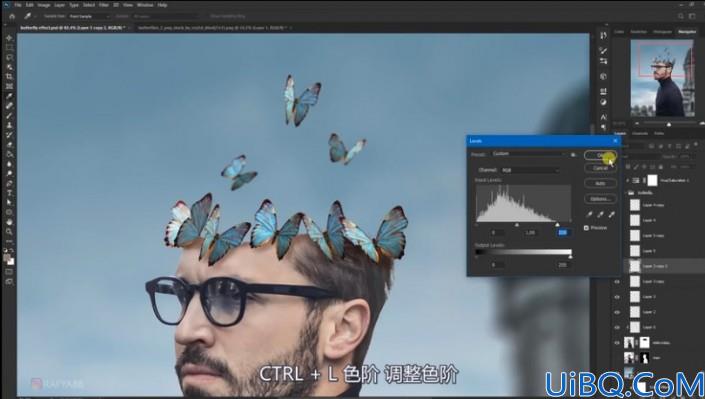This screenshot has width=705, height=399.
Task: Select the Rectangular Marquee tool
Action: click(9, 48)
